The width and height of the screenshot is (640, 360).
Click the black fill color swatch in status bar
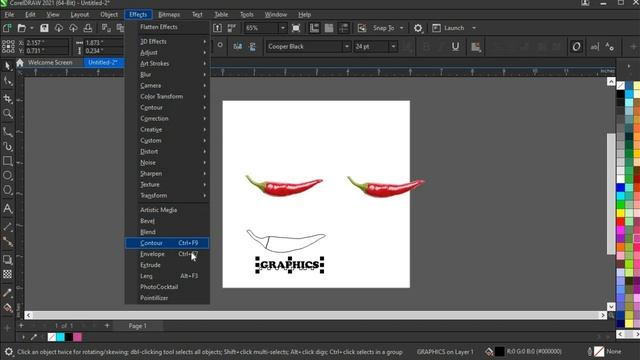[500, 351]
